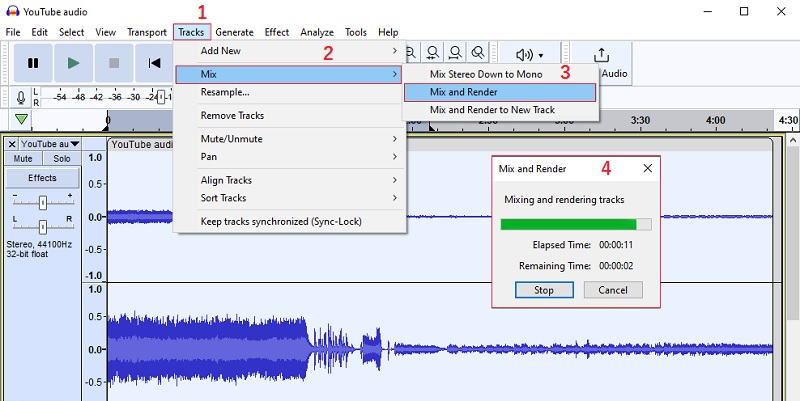The height and width of the screenshot is (401, 800).
Task: Expand the Align Tracks submenu
Action: click(289, 180)
